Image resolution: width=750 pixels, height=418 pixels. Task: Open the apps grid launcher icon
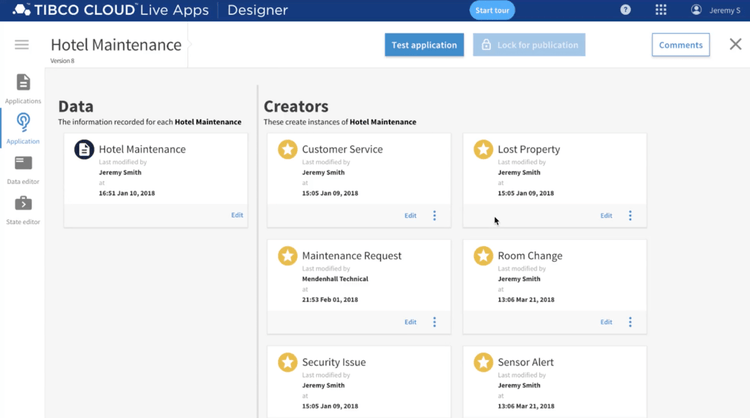pos(661,10)
